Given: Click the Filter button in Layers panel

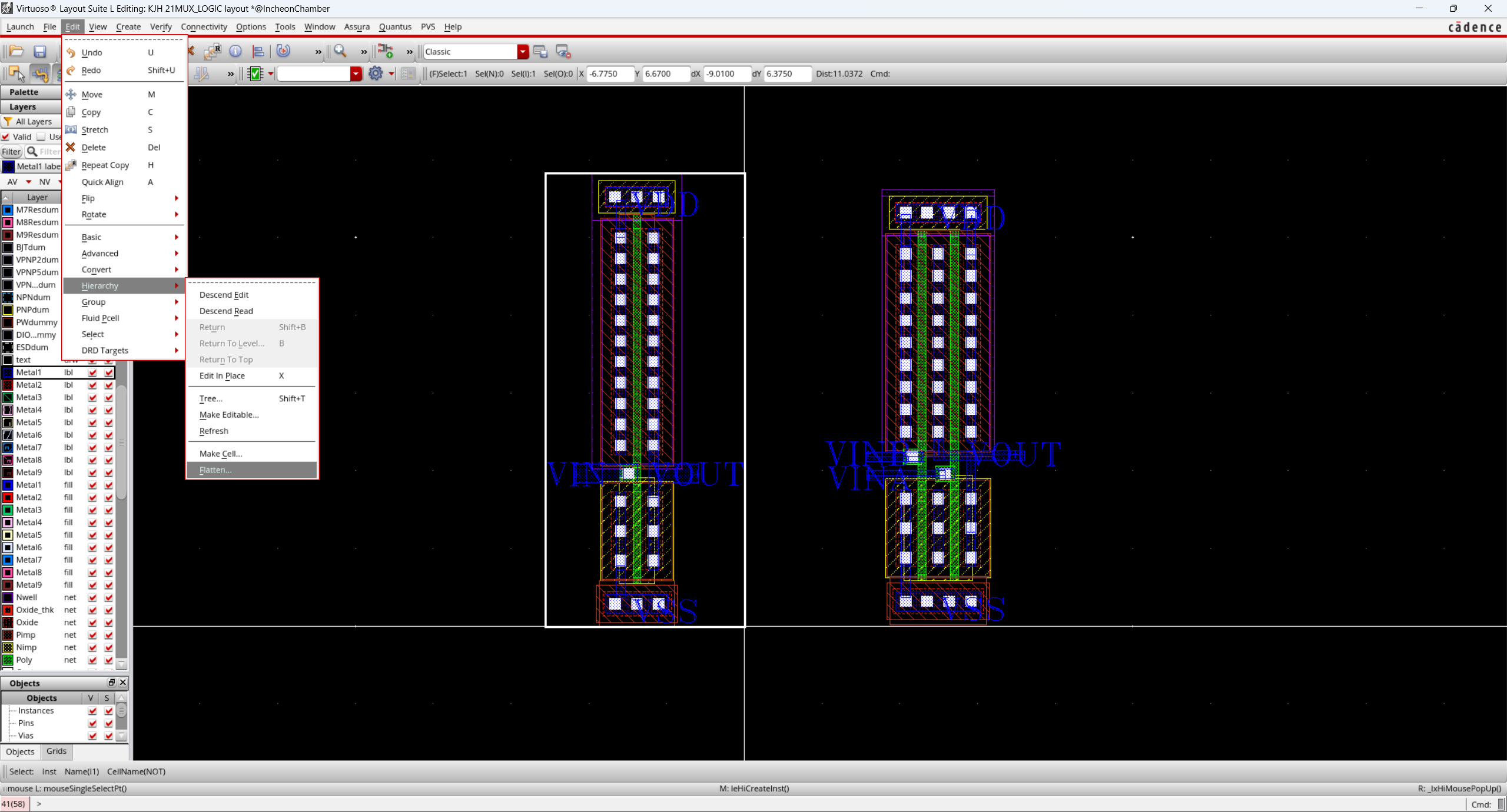Looking at the screenshot, I should pos(11,151).
